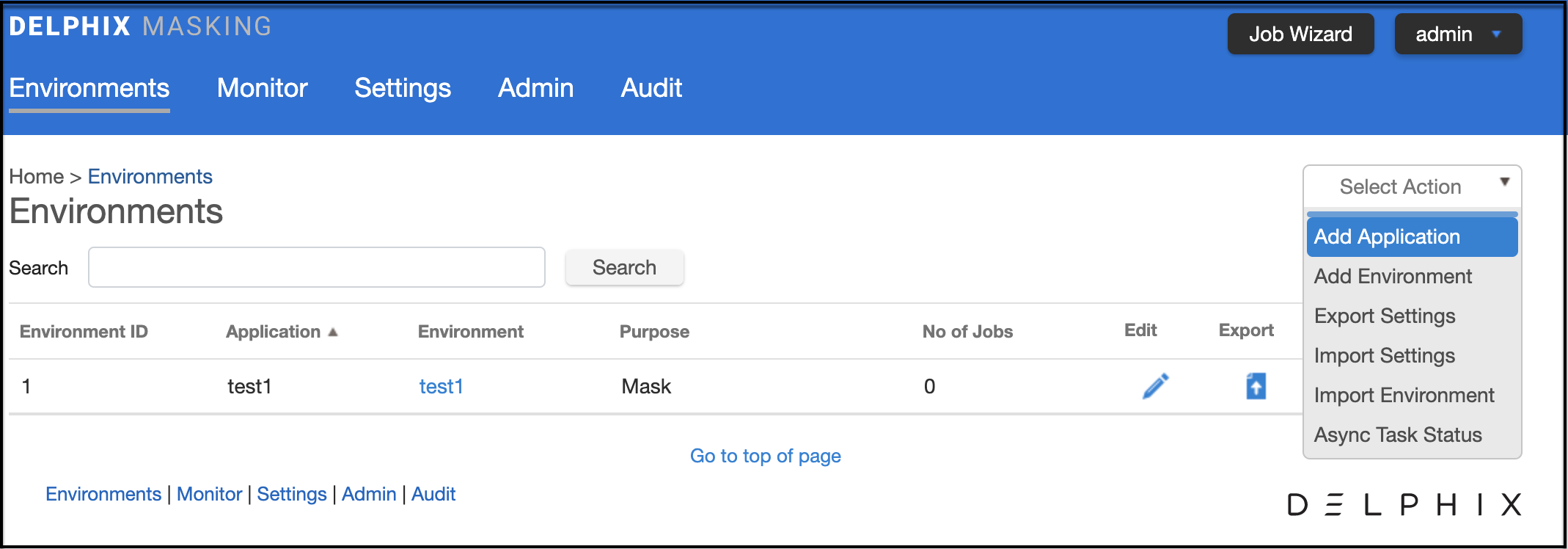The width and height of the screenshot is (1568, 549).
Task: Pick Async Task Status option
Action: click(x=1398, y=435)
